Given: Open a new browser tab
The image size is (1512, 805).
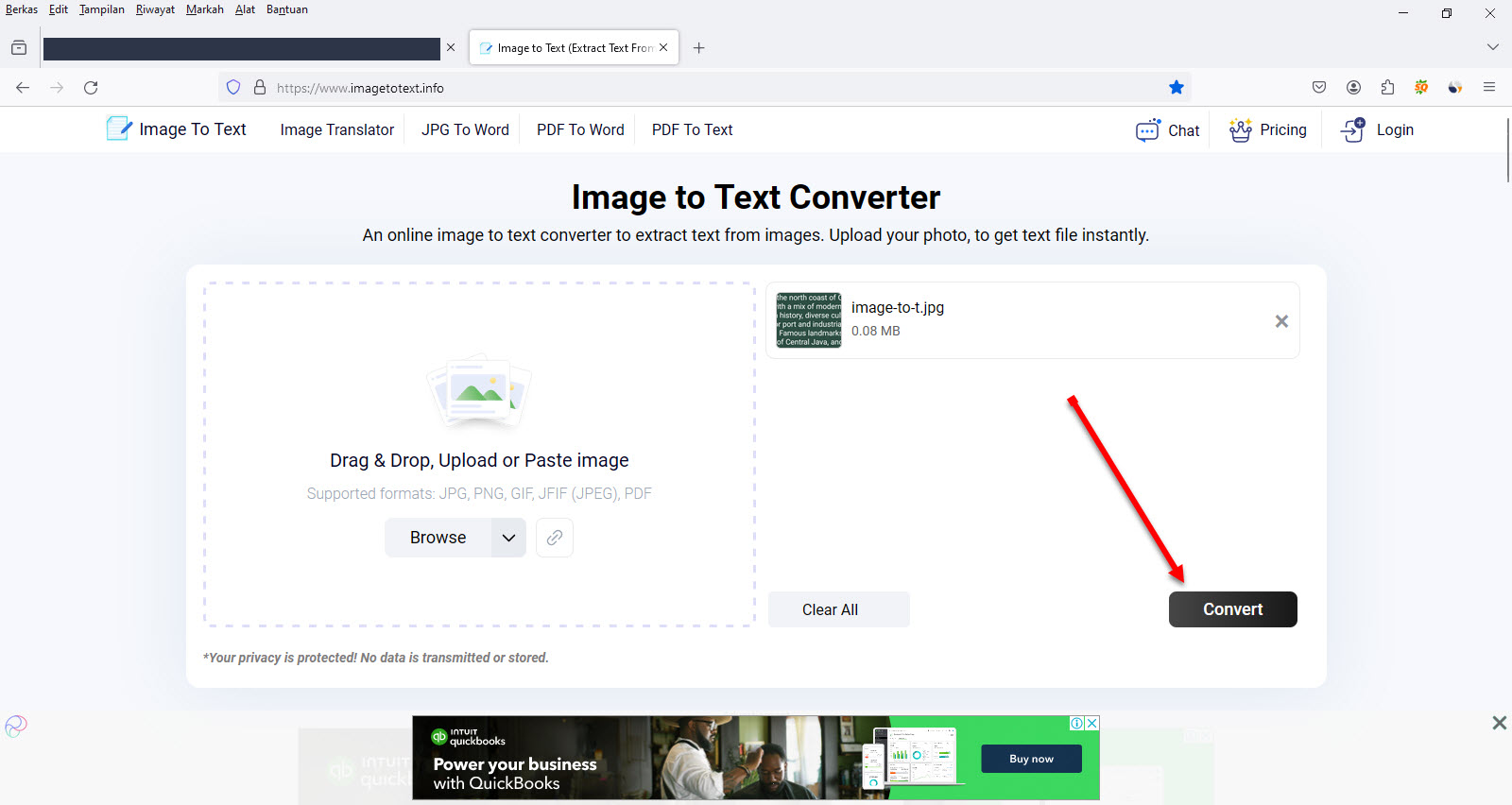Looking at the screenshot, I should (x=699, y=48).
